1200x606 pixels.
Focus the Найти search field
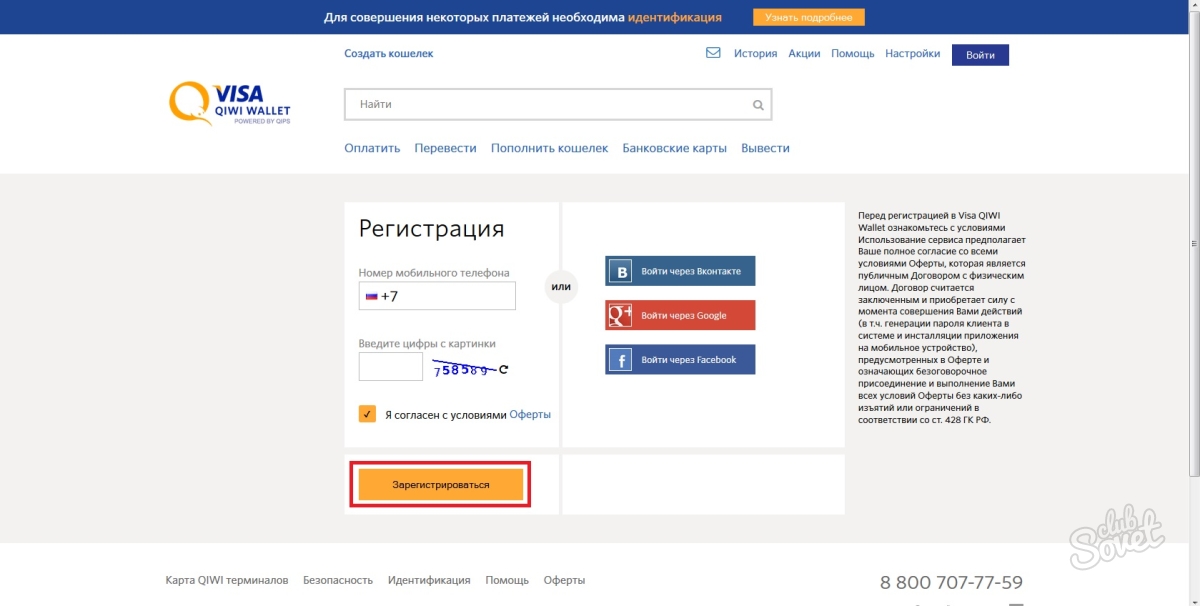[558, 104]
